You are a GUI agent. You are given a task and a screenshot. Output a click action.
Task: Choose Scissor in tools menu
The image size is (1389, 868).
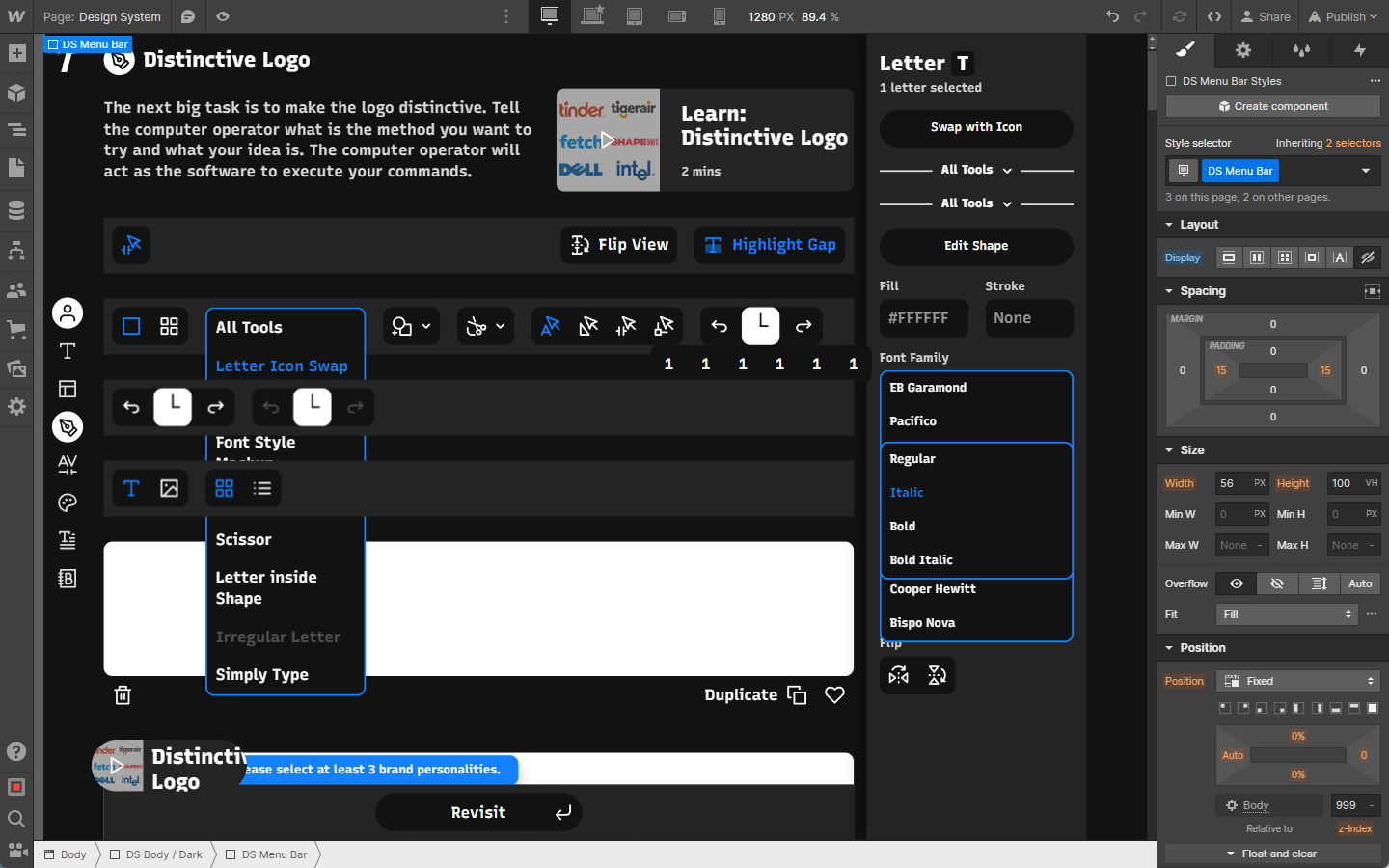coord(243,540)
